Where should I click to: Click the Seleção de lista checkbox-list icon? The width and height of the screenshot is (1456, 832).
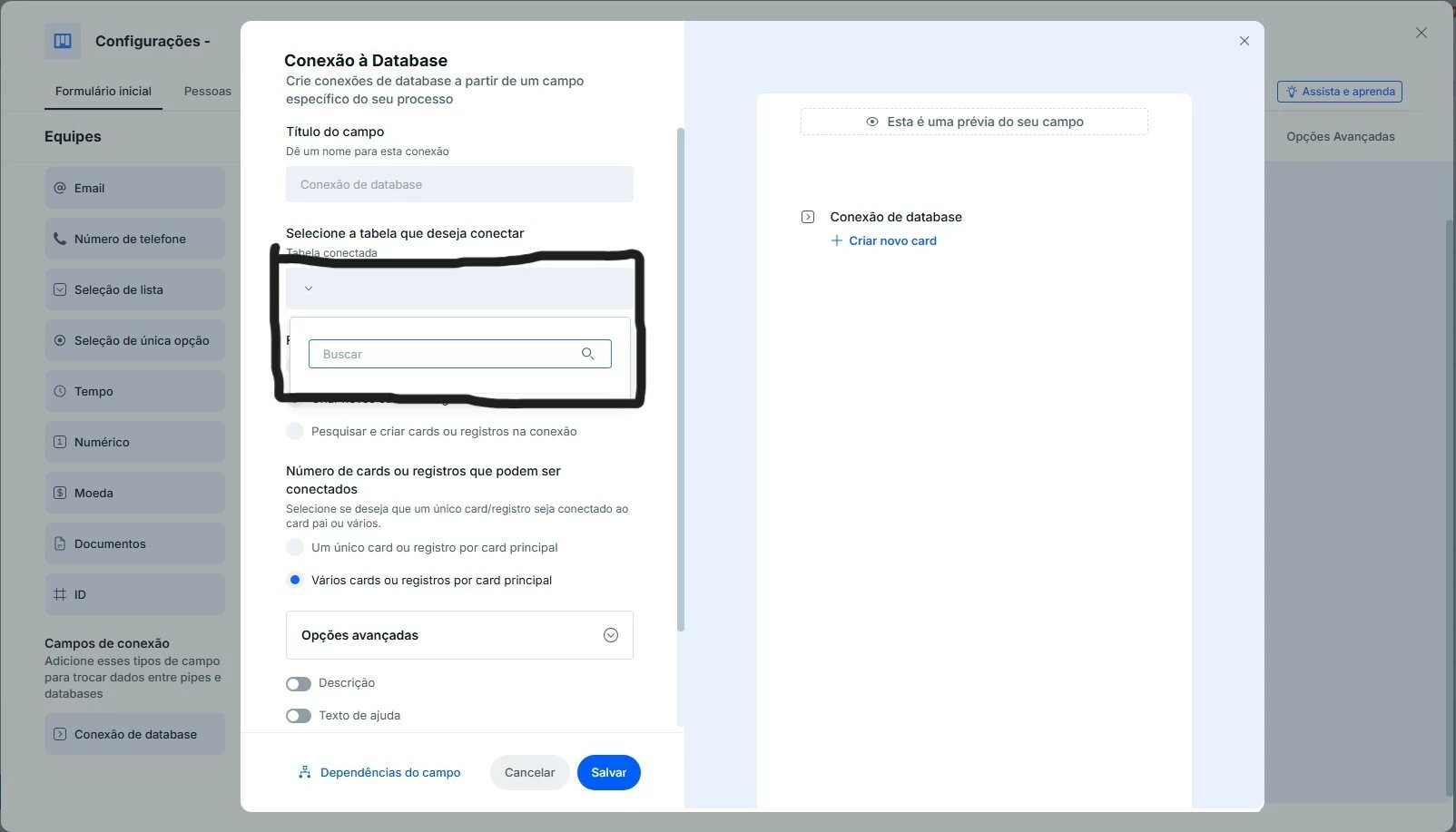click(x=60, y=289)
